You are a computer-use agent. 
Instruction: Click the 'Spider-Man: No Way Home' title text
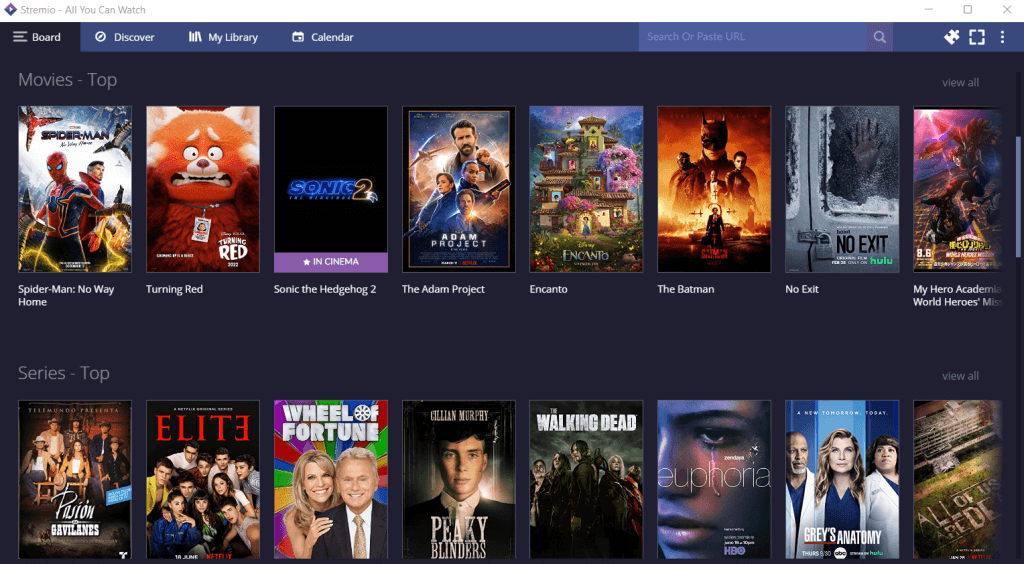pos(66,295)
